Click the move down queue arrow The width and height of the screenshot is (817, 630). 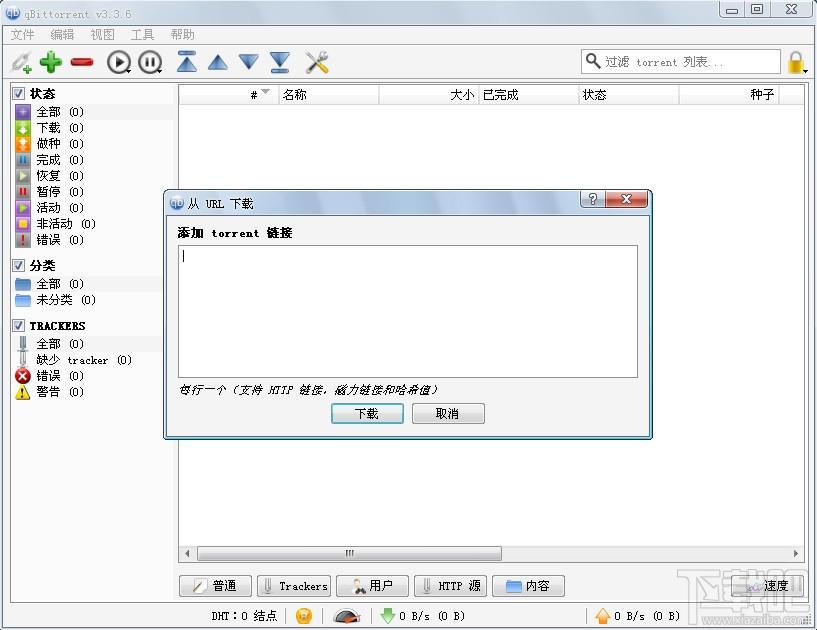pyautogui.click(x=249, y=62)
